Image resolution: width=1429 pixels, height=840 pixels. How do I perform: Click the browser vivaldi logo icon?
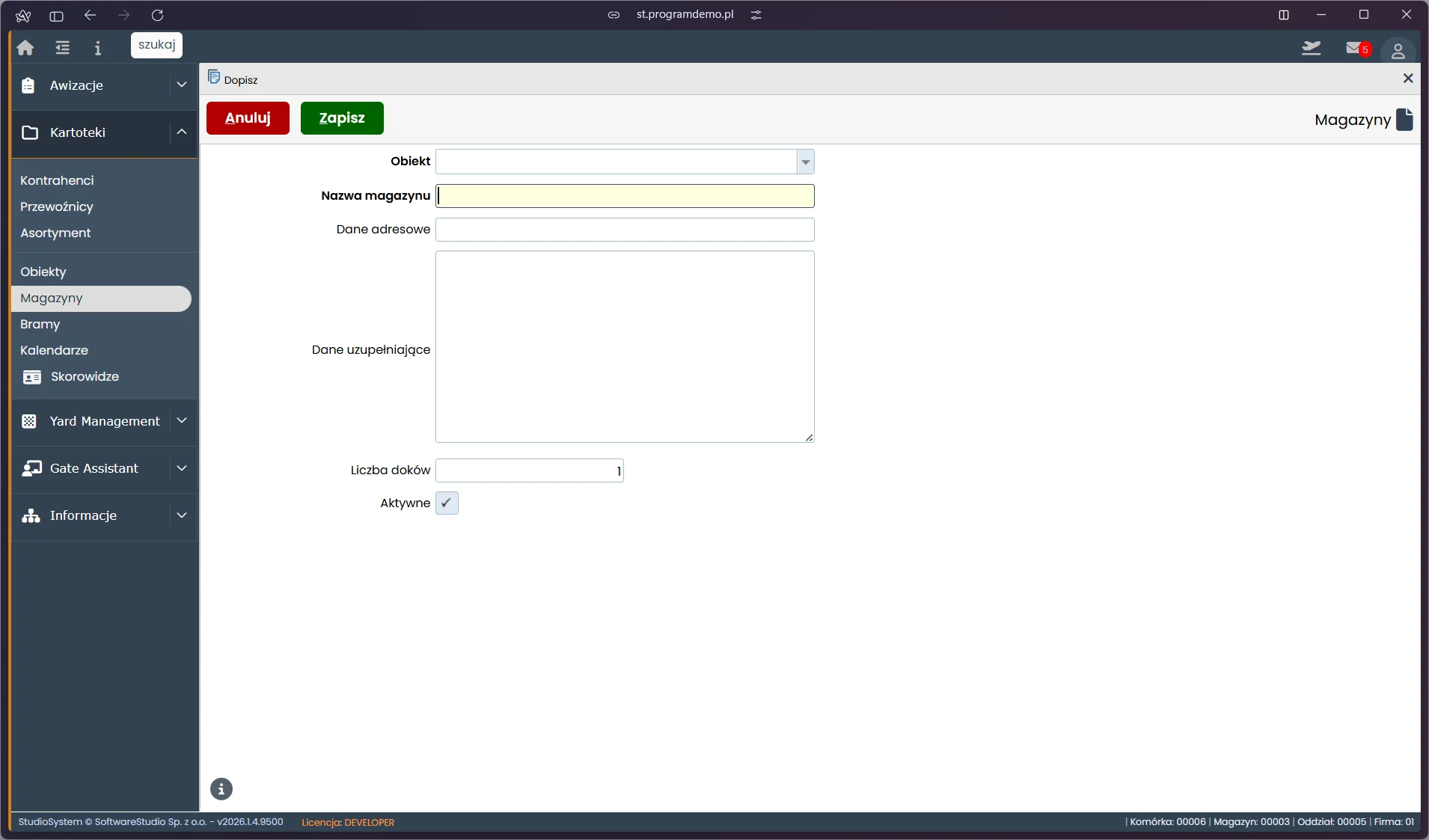(23, 15)
